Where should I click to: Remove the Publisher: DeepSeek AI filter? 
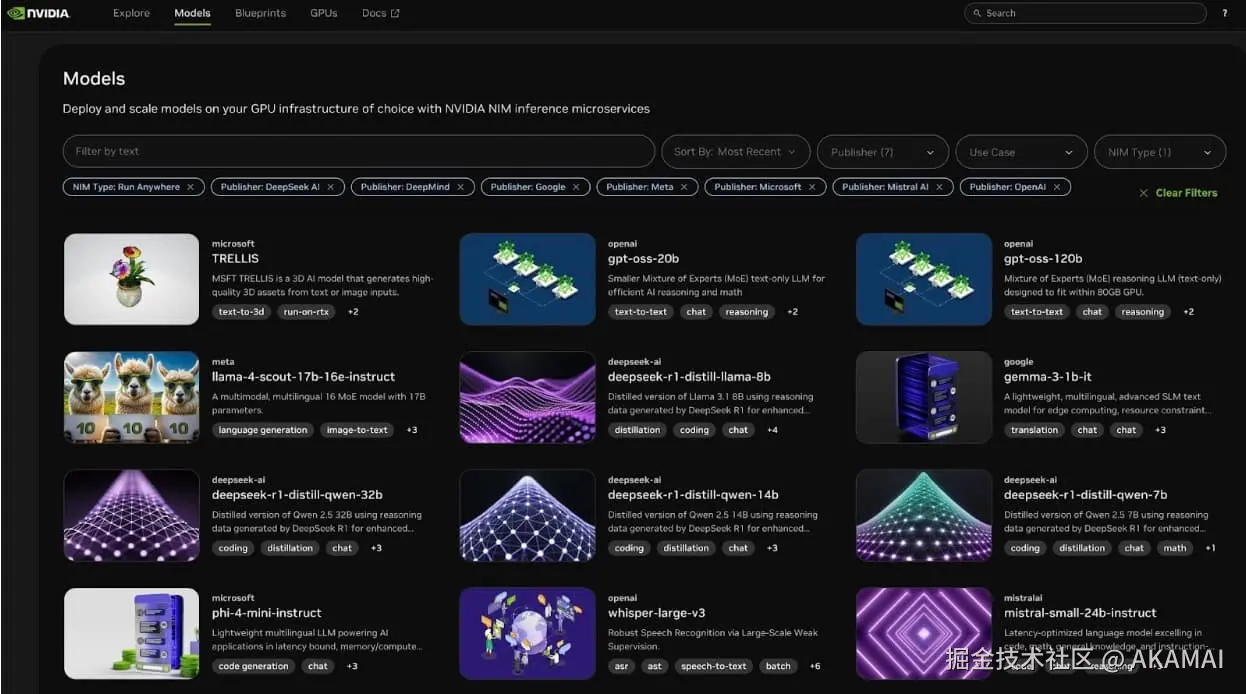click(330, 187)
